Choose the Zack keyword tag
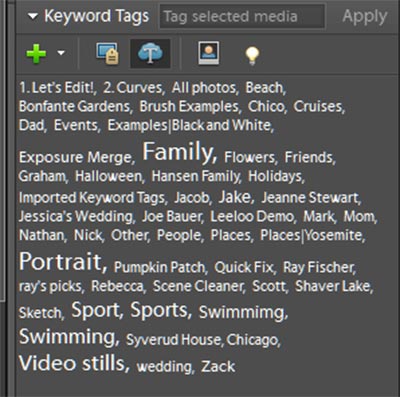The image size is (400, 397). coord(218,366)
